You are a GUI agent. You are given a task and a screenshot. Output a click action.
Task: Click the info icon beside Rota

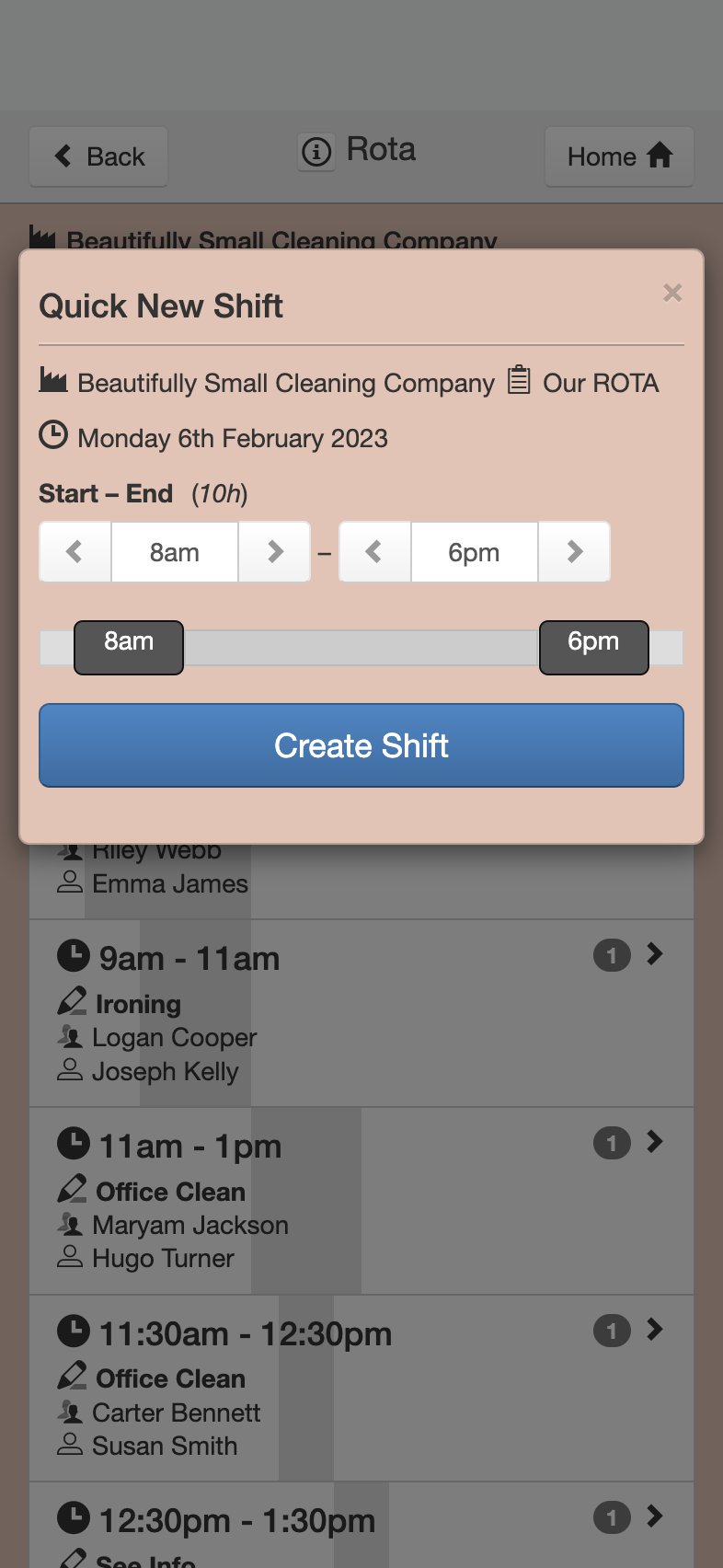[316, 151]
